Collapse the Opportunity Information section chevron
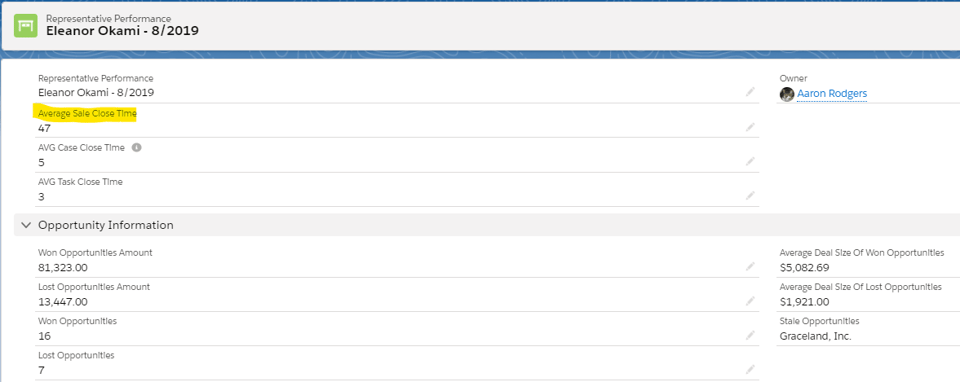 click(26, 225)
